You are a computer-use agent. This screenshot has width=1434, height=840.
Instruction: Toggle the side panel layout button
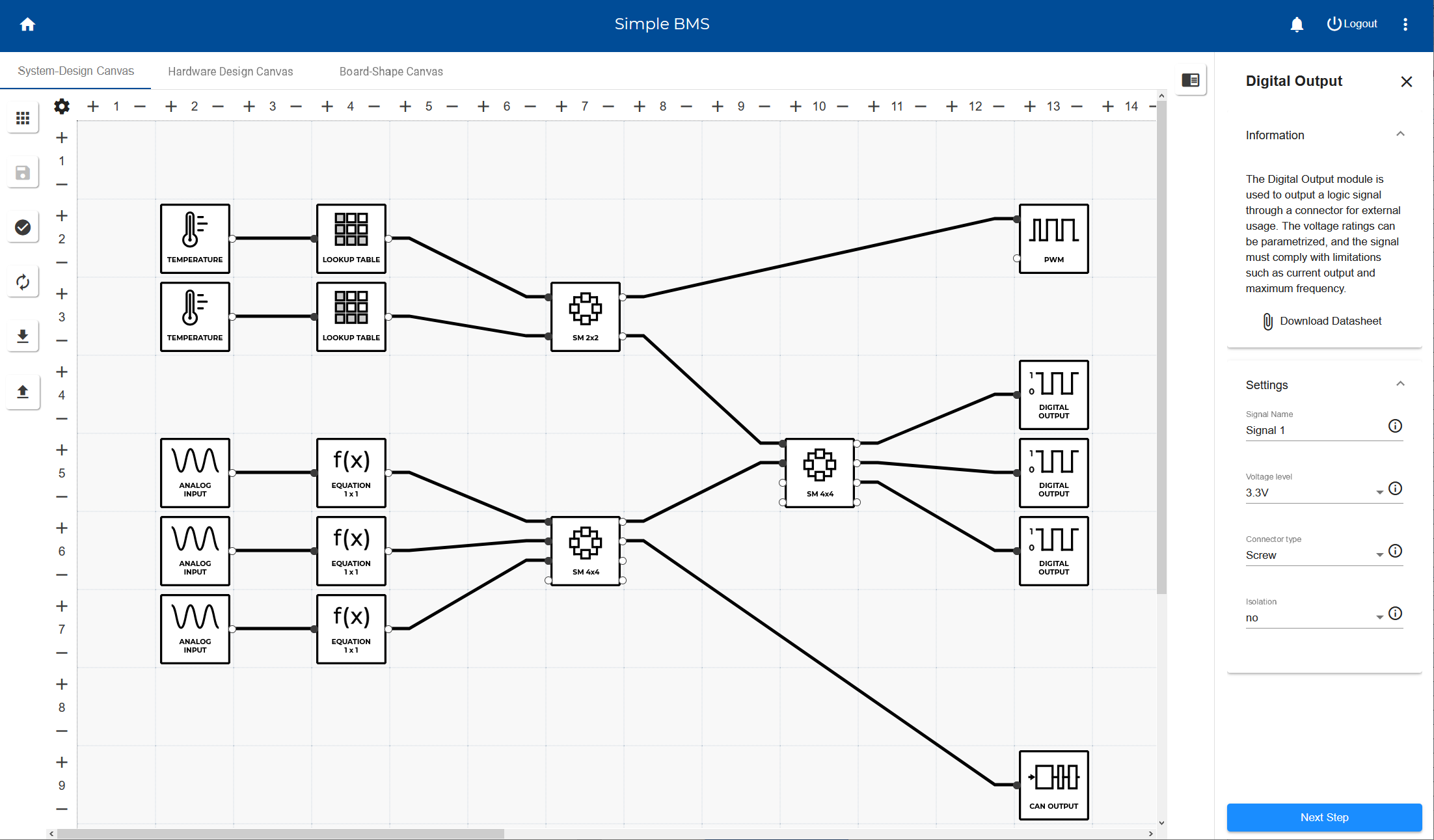pos(1190,80)
